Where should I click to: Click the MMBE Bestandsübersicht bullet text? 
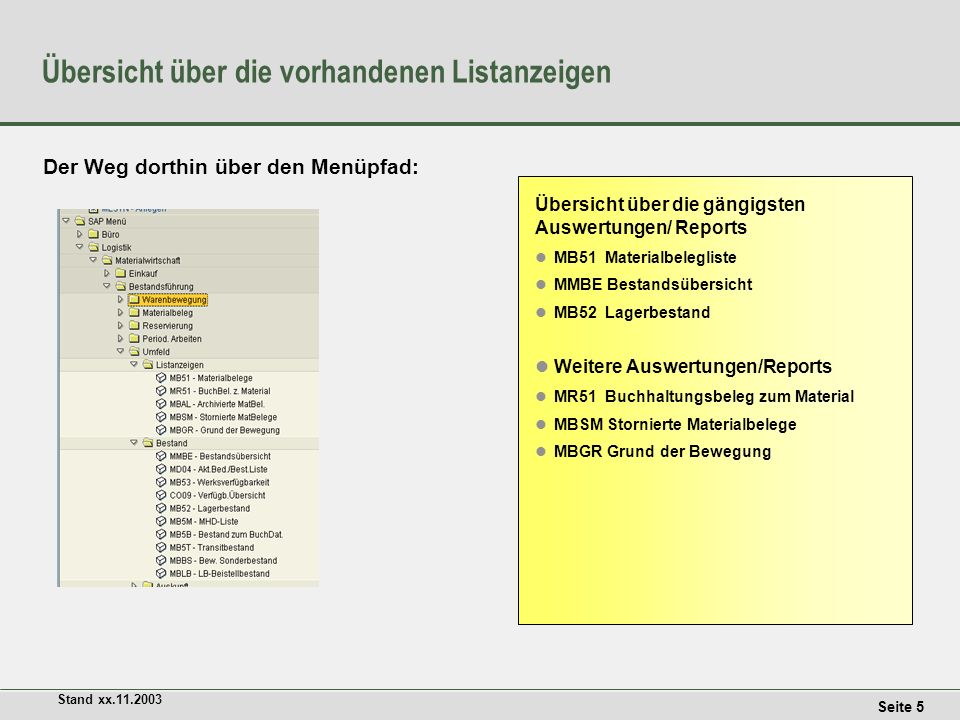pos(653,285)
